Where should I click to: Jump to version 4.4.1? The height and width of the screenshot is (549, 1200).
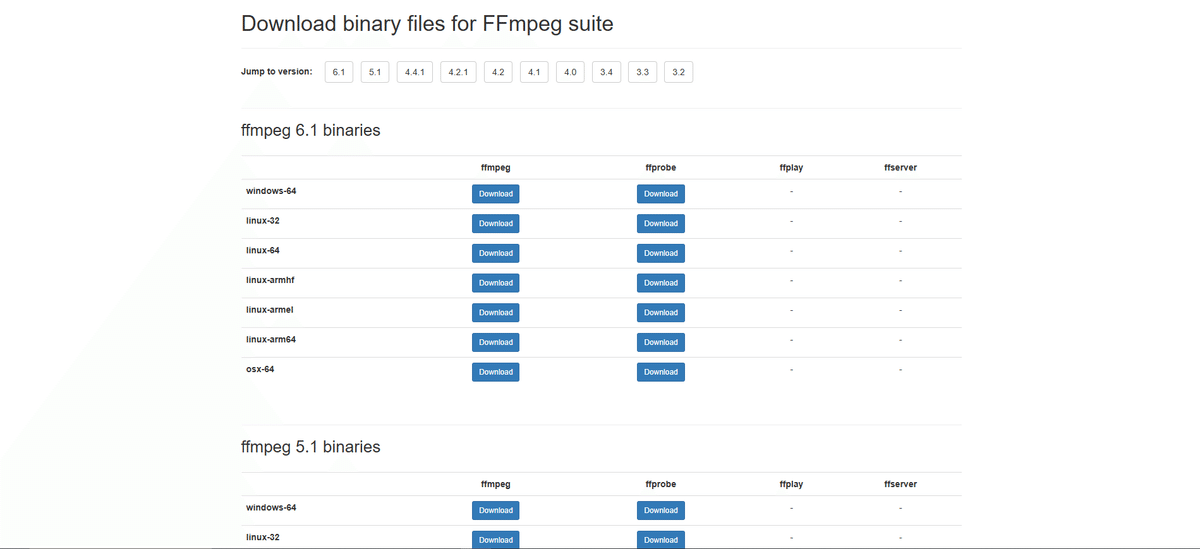tap(415, 72)
